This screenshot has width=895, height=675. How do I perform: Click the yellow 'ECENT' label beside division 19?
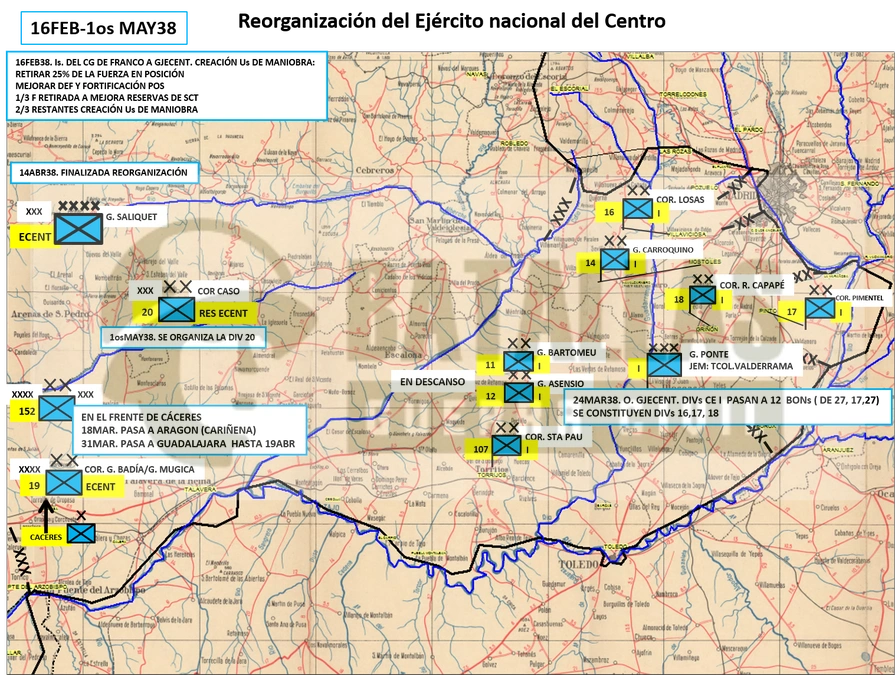point(100,487)
